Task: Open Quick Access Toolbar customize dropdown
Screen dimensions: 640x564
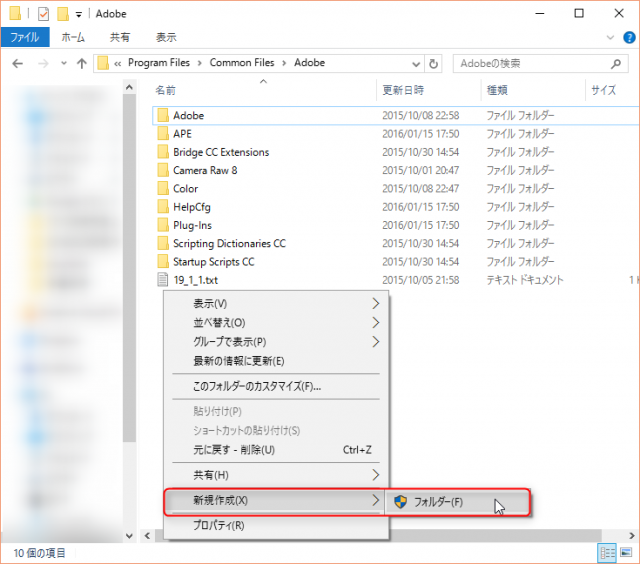Action: [78, 14]
